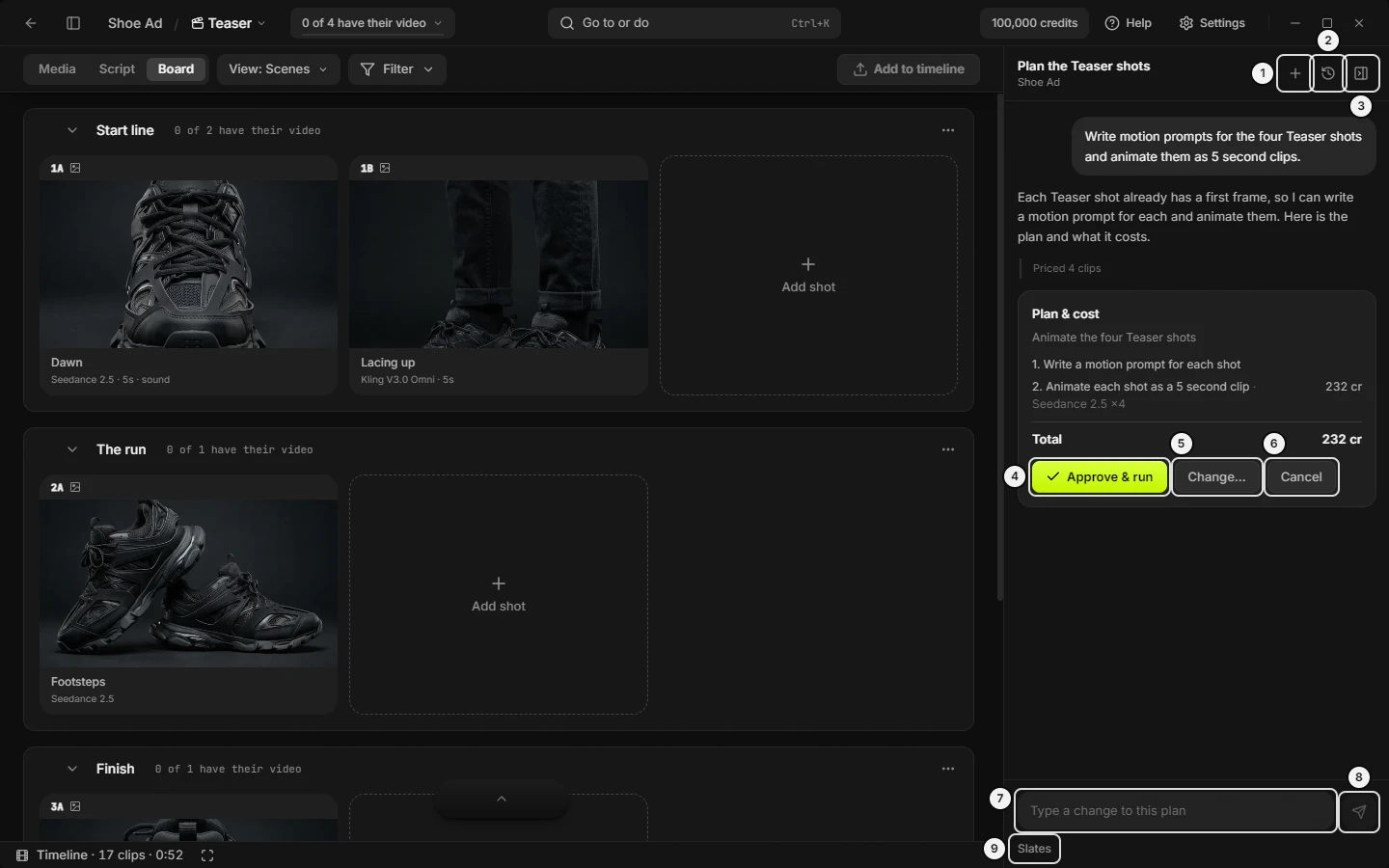Toggle fullscreen timeline icon
1389x868 pixels.
(x=207, y=855)
